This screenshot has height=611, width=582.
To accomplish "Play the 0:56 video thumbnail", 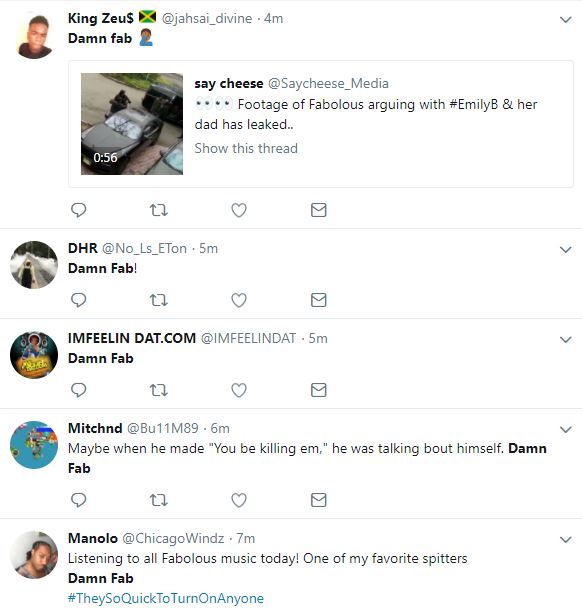I will tap(132, 124).
